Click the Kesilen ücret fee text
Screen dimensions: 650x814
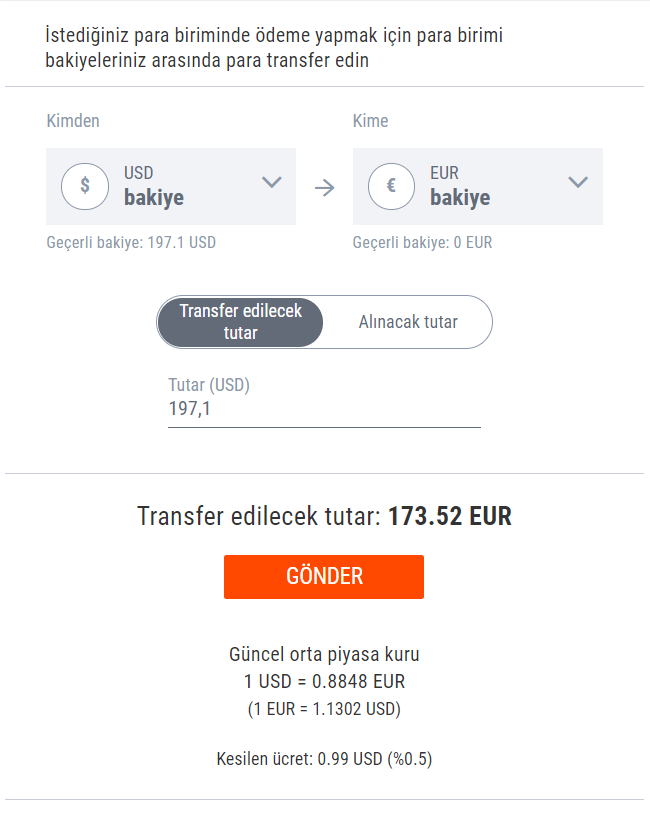(324, 759)
